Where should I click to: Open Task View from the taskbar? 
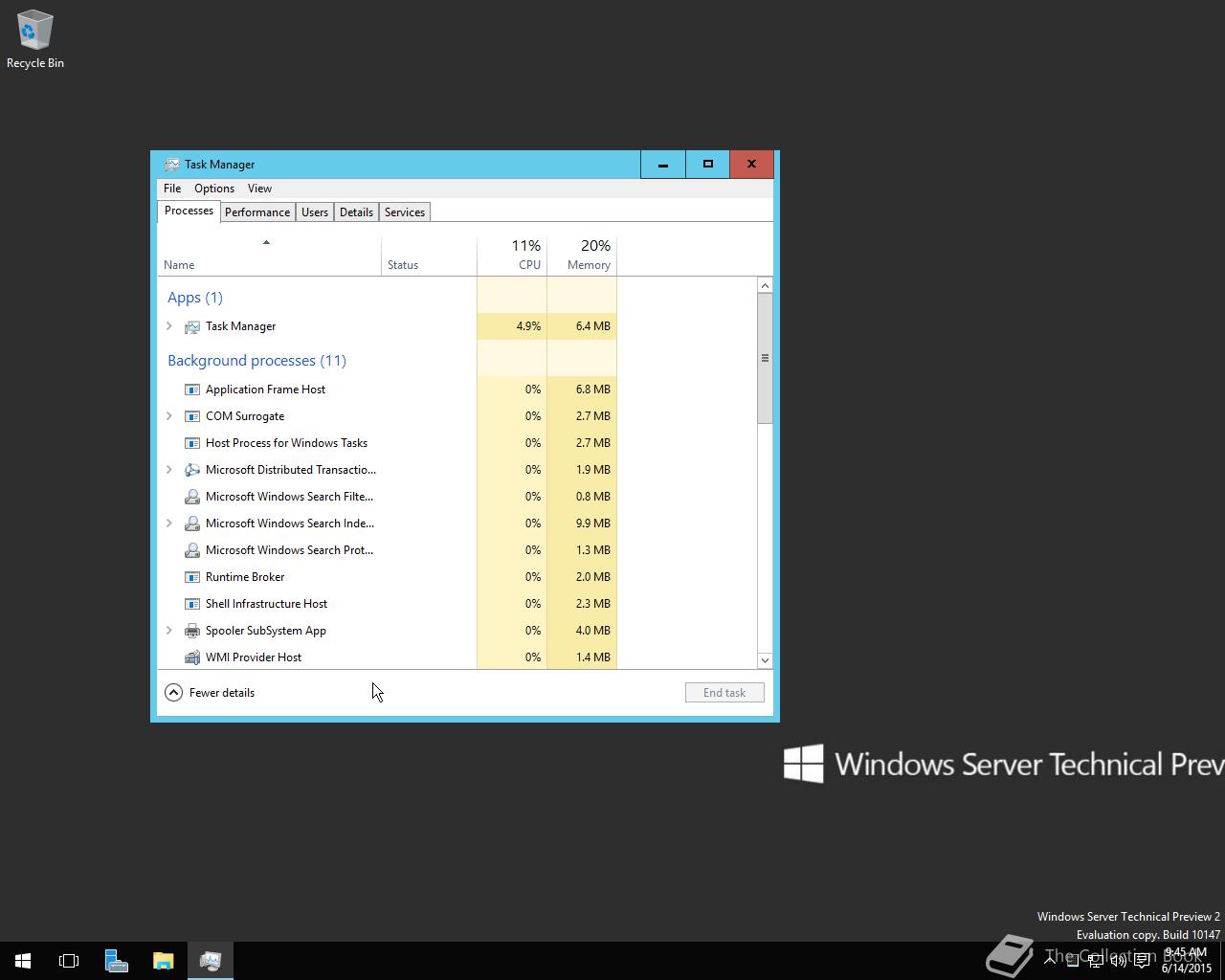(69, 961)
